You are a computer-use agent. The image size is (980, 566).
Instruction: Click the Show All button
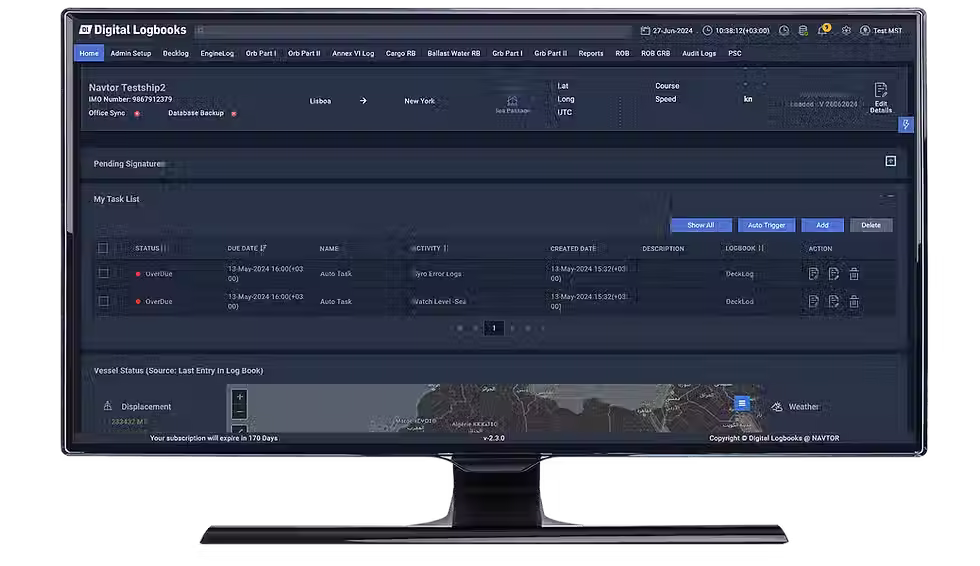pos(701,225)
